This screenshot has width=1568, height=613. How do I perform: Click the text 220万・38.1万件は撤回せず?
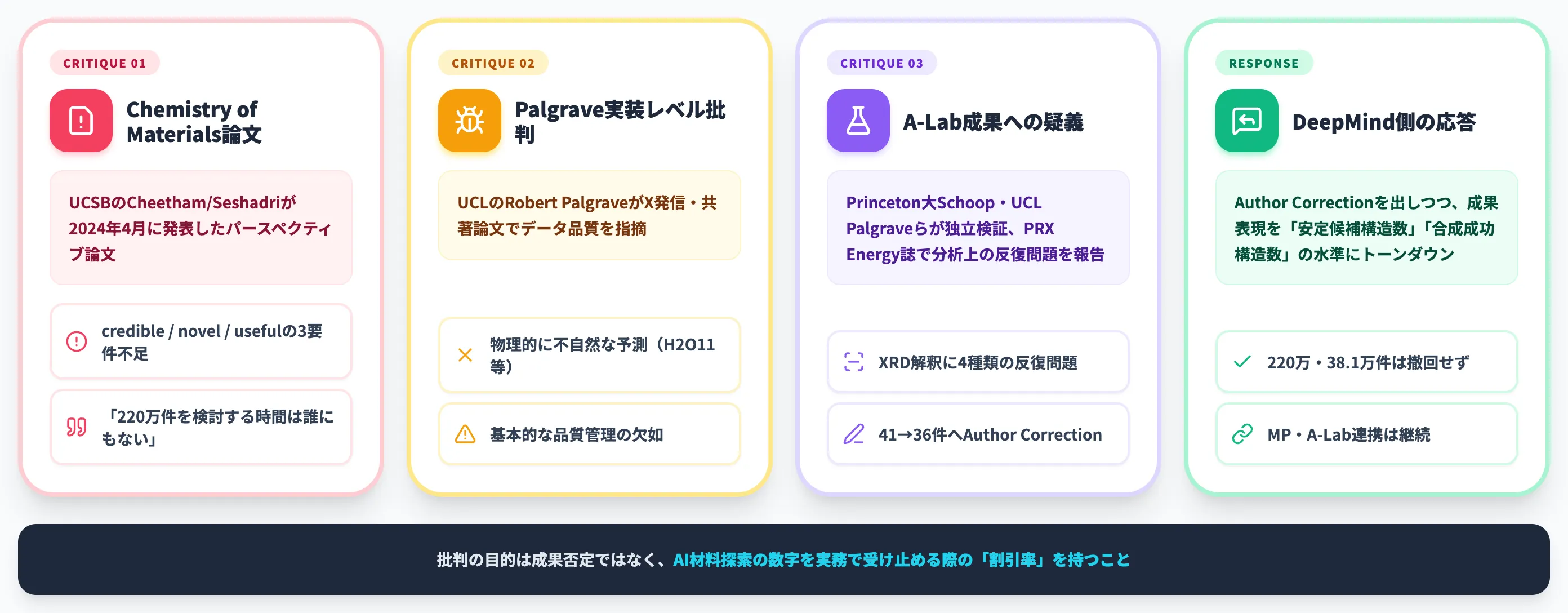pos(1367,362)
